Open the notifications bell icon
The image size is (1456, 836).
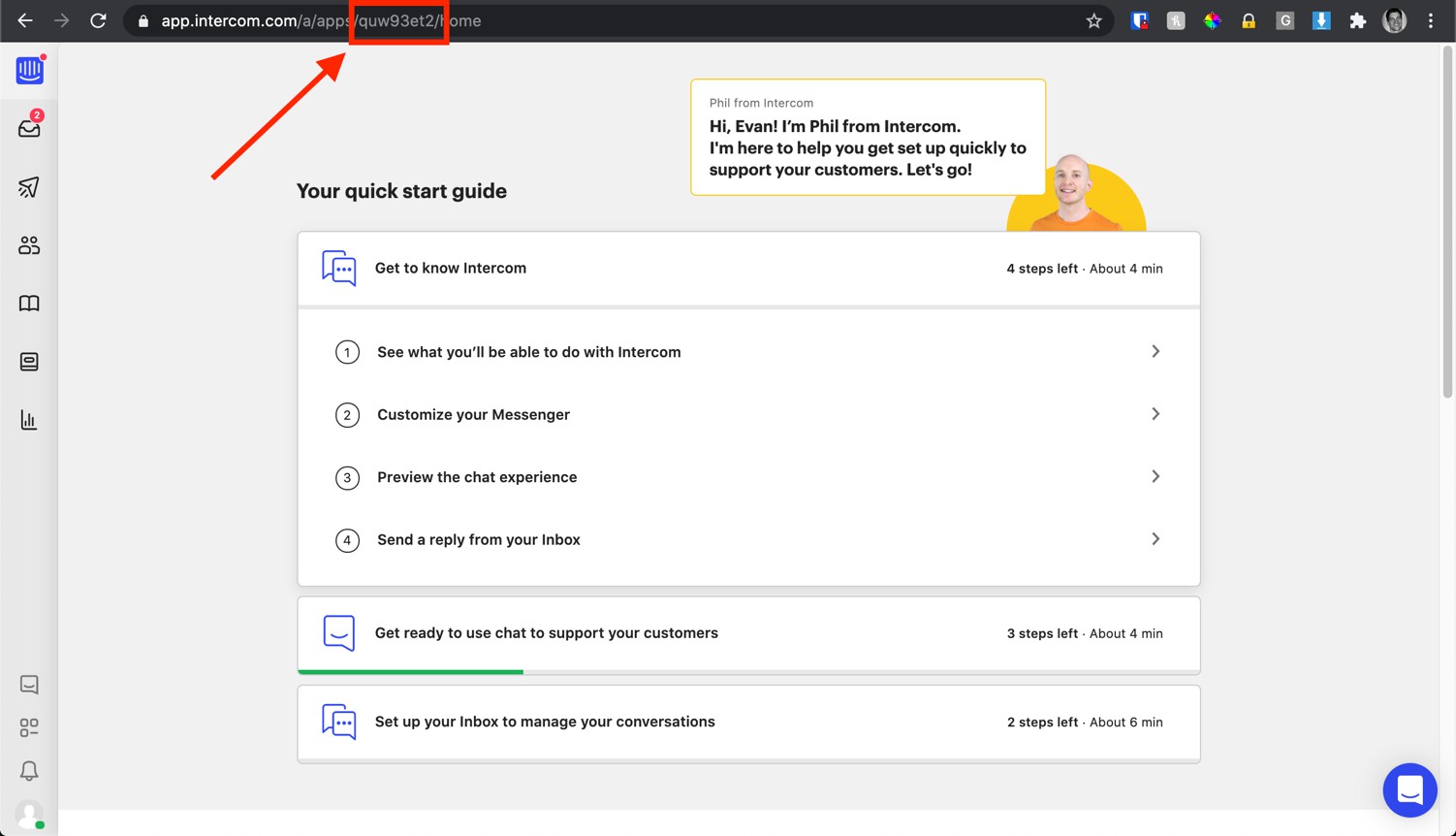(x=29, y=771)
